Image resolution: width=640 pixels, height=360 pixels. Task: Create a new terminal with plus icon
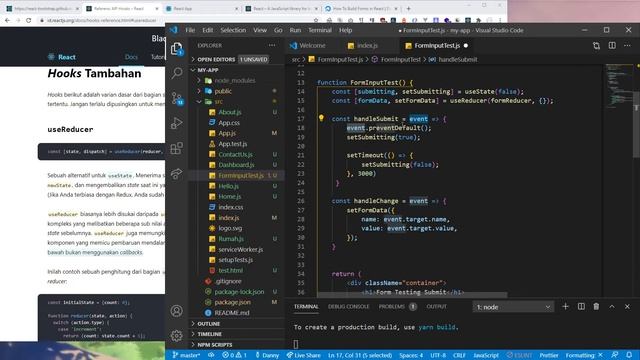click(x=565, y=307)
